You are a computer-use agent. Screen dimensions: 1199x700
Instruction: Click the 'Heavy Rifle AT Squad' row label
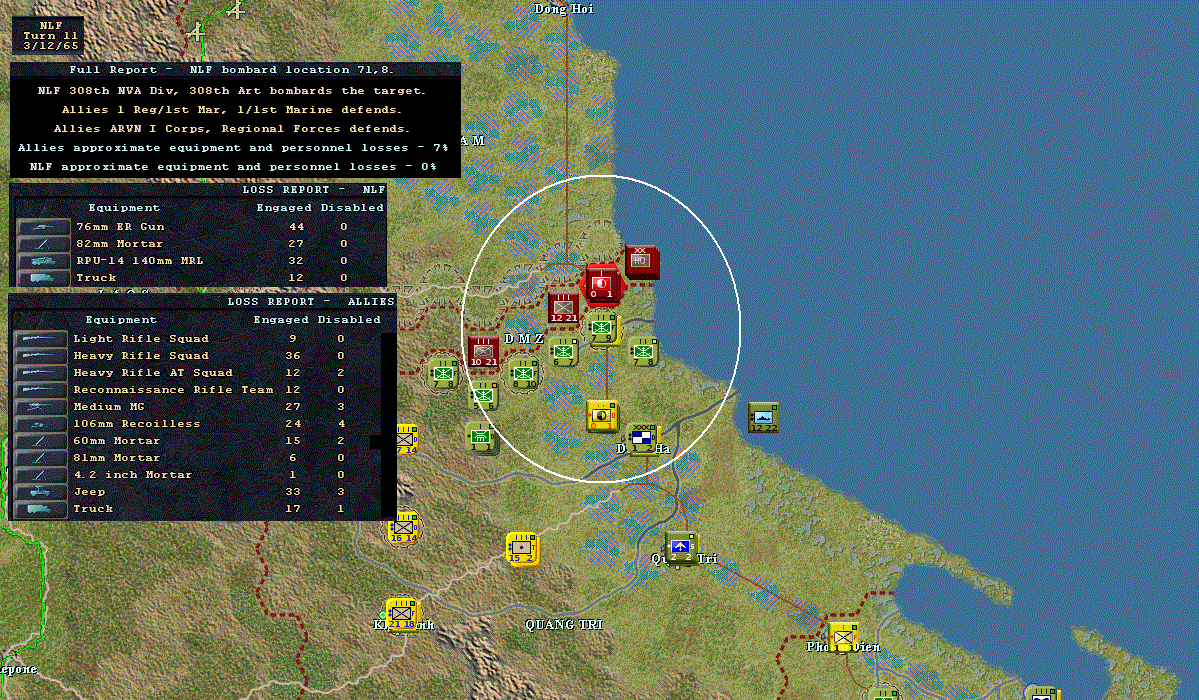[x=152, y=373]
